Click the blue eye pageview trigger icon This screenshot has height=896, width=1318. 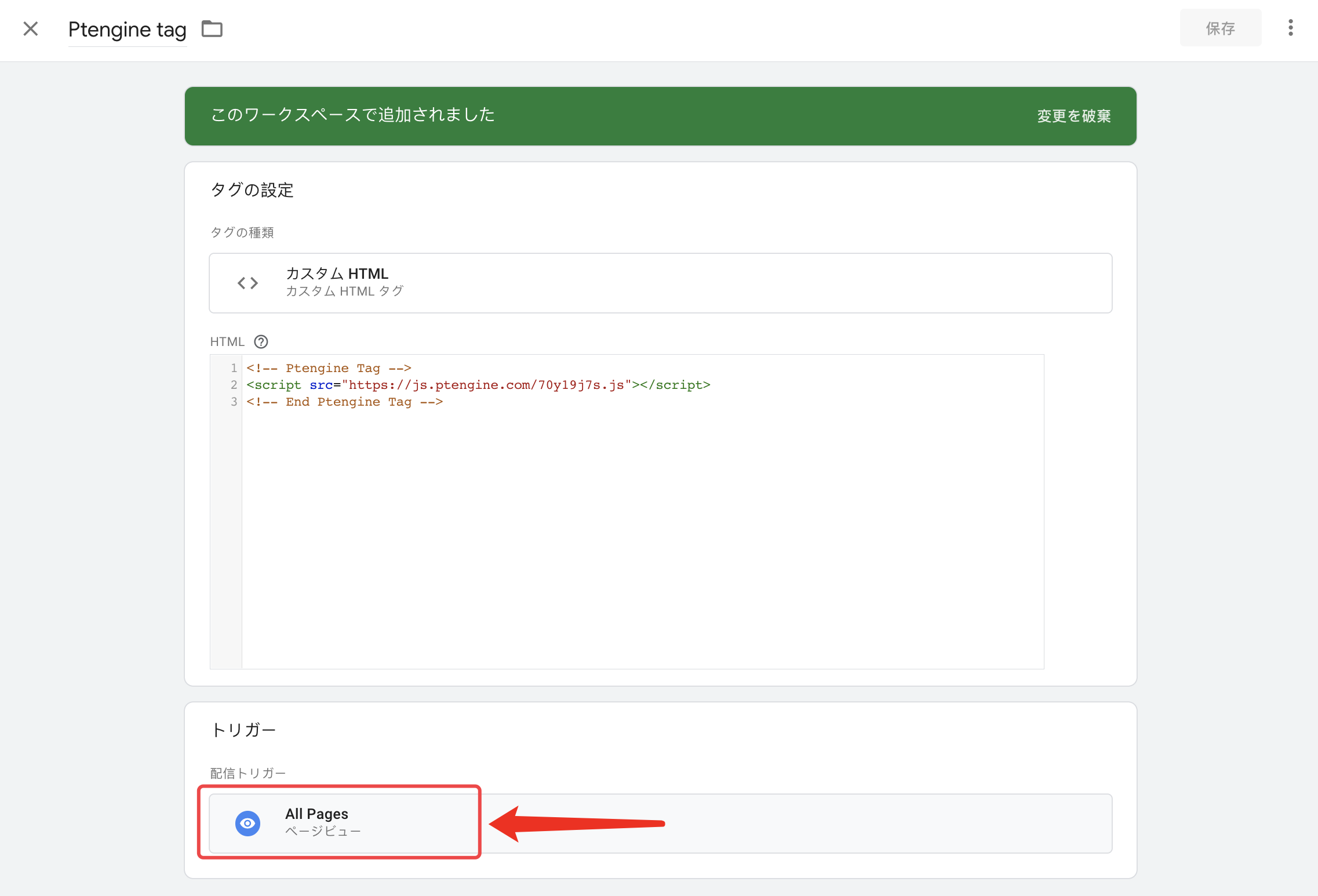(x=247, y=823)
